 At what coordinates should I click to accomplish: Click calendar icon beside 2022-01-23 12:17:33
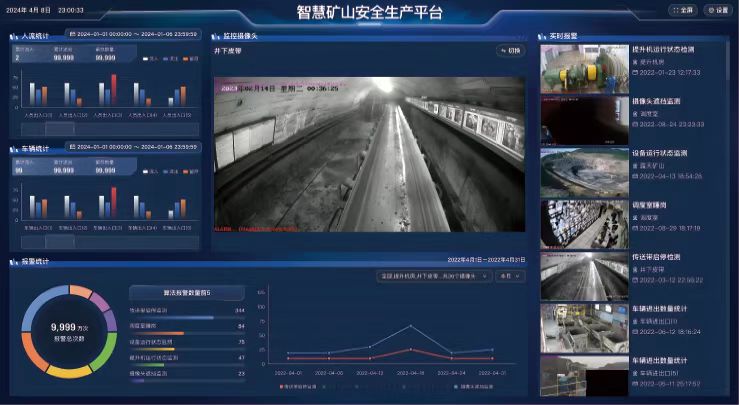pos(635,73)
